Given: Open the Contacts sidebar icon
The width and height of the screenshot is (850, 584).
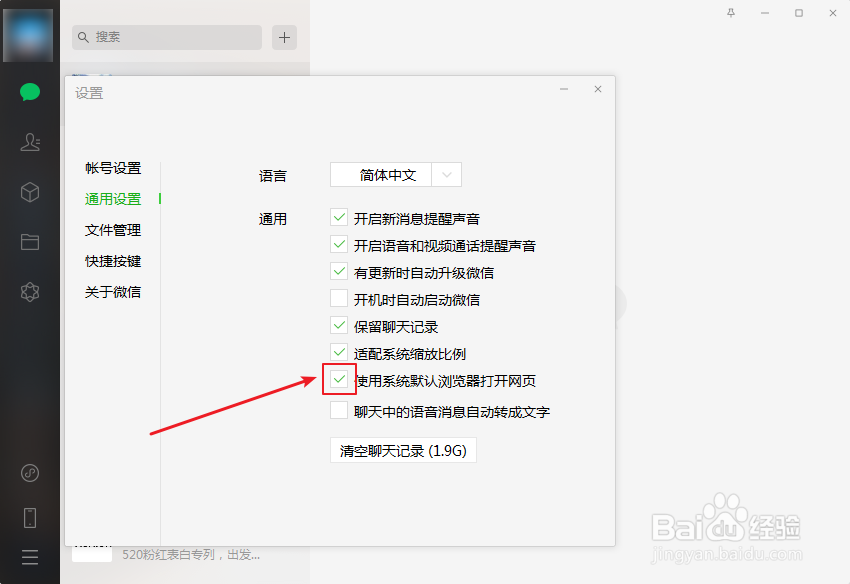Looking at the screenshot, I should [29, 141].
